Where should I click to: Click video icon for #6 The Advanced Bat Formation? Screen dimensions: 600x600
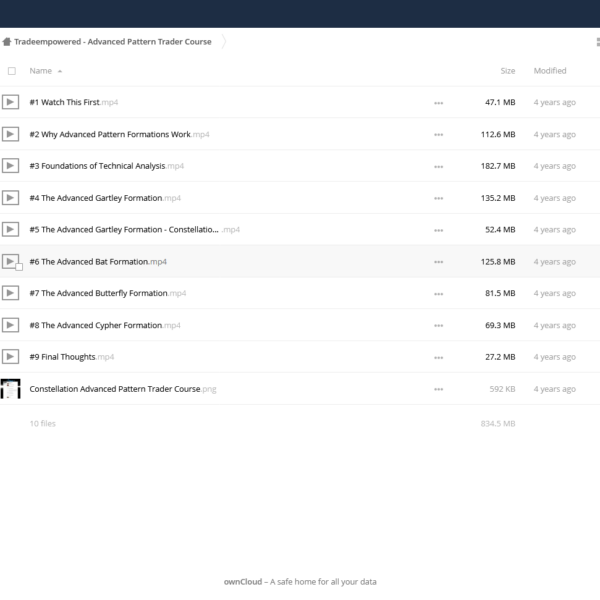click(x=10, y=261)
